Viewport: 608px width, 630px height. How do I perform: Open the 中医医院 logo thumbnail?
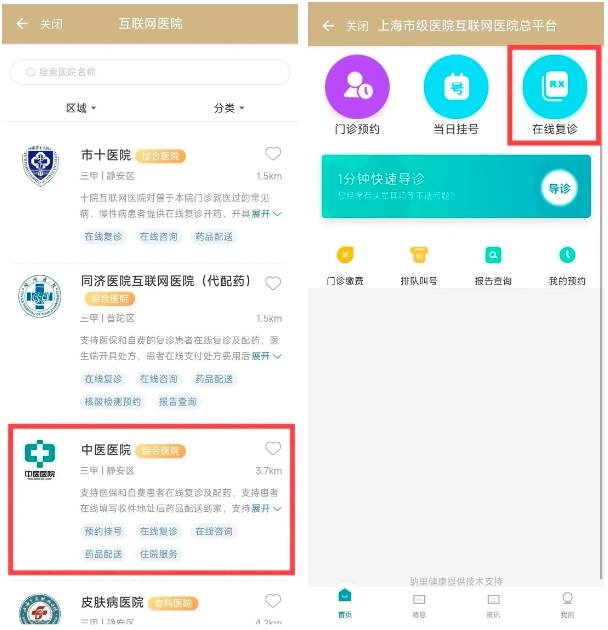[40, 460]
